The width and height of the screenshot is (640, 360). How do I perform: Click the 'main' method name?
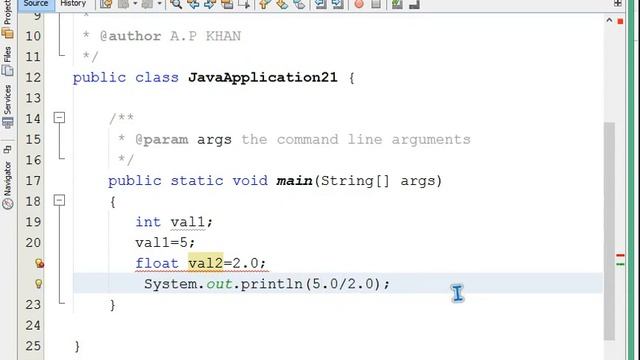tap(294, 180)
